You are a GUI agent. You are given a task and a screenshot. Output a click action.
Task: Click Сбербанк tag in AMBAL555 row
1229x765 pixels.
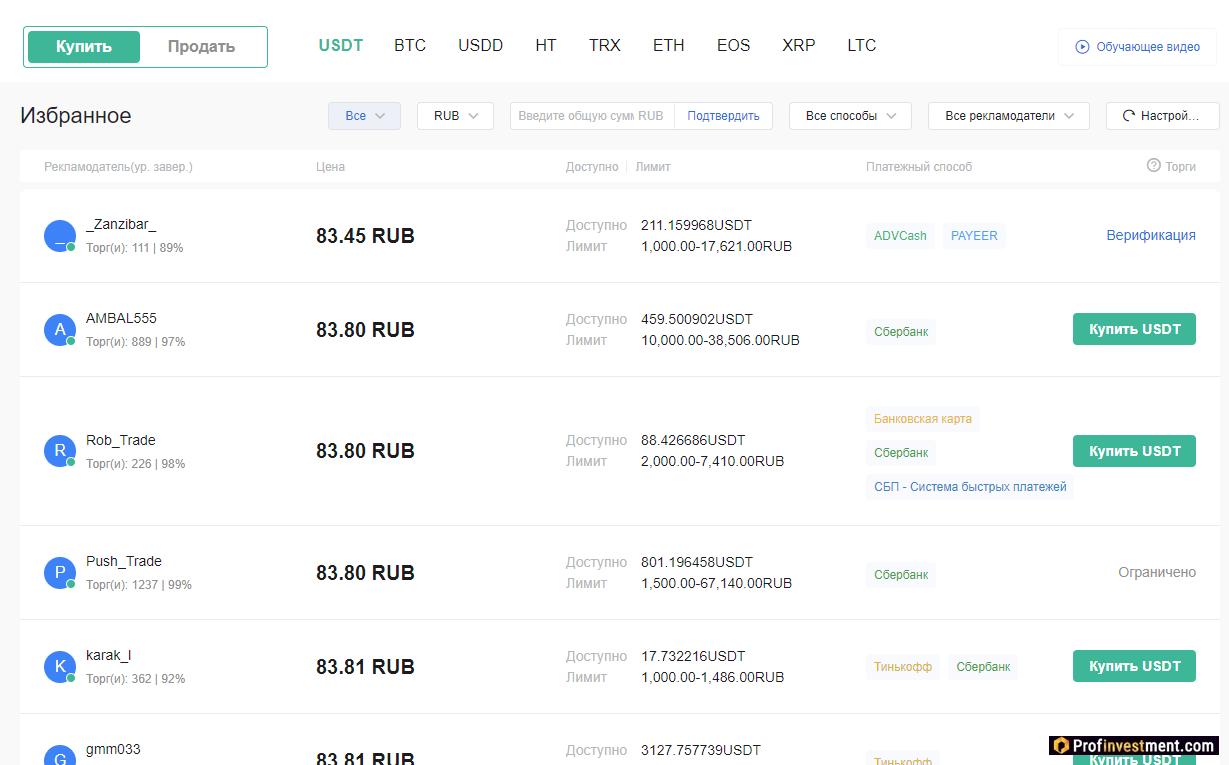tap(901, 332)
